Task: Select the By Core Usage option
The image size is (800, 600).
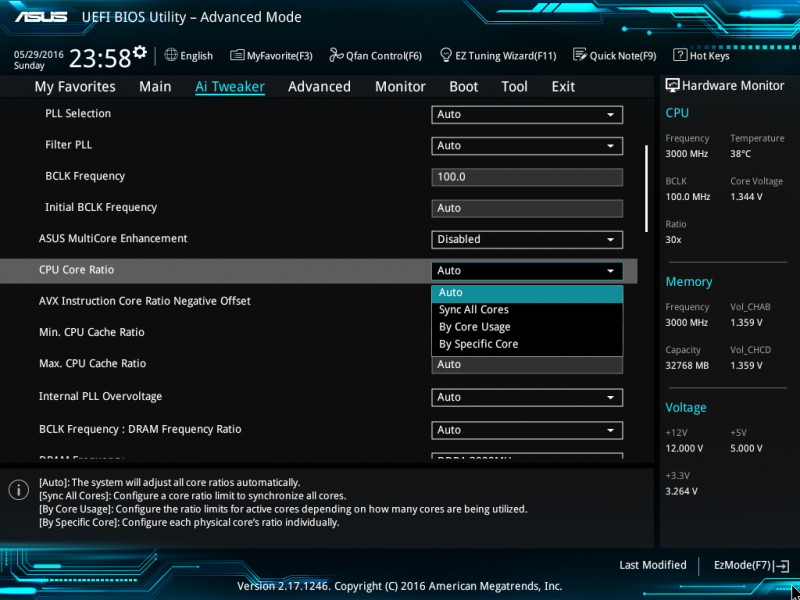Action: 475,327
